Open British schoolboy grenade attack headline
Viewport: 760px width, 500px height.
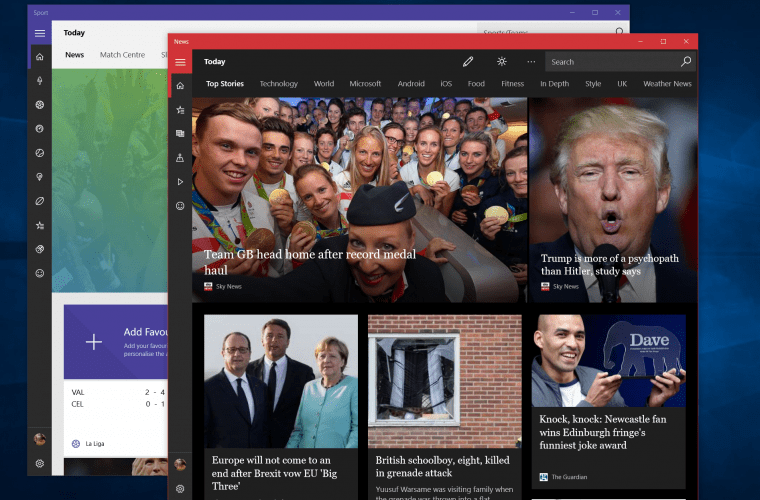443,466
